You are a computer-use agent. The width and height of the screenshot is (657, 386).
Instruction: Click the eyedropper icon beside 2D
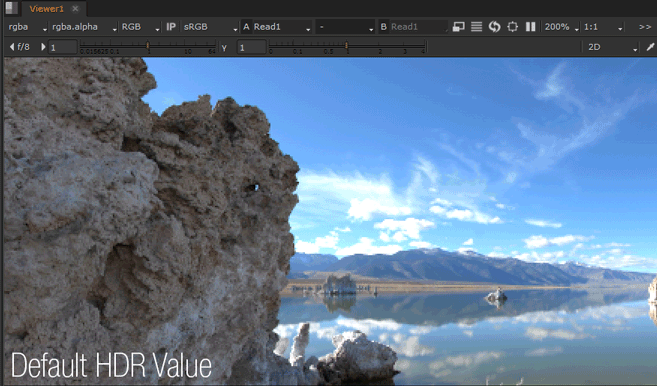pyautogui.click(x=650, y=47)
